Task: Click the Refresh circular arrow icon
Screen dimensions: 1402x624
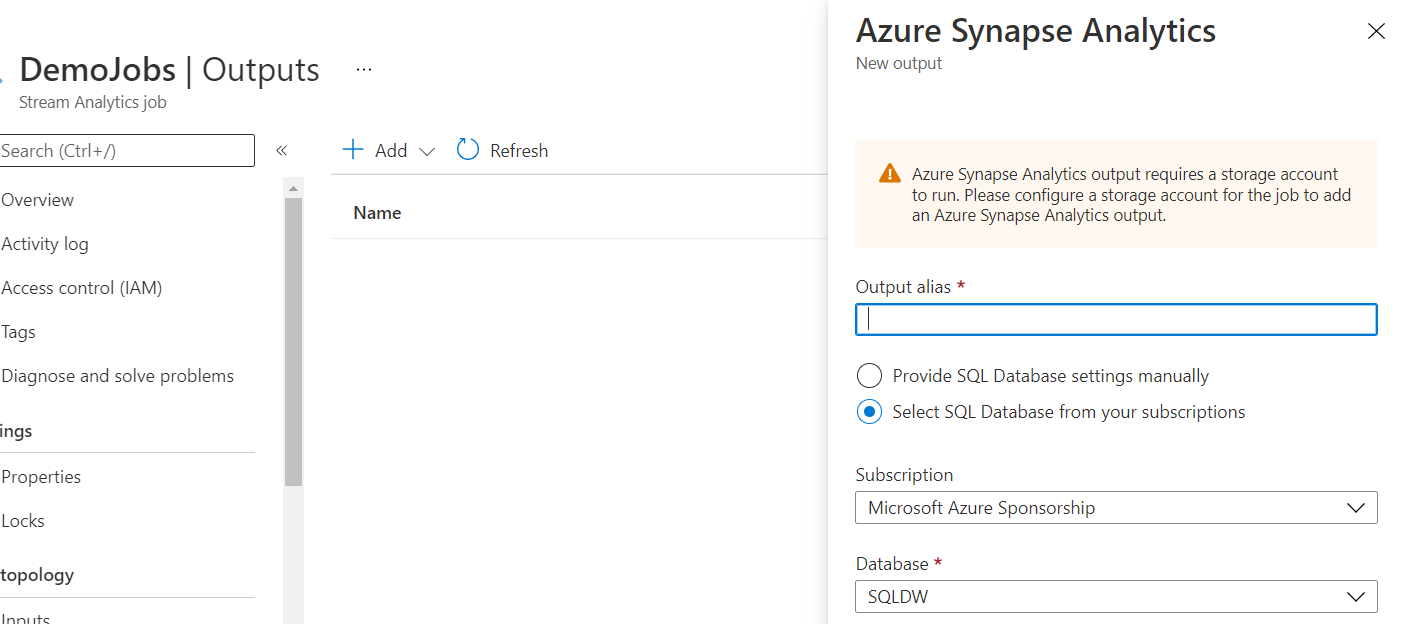Action: pyautogui.click(x=468, y=150)
